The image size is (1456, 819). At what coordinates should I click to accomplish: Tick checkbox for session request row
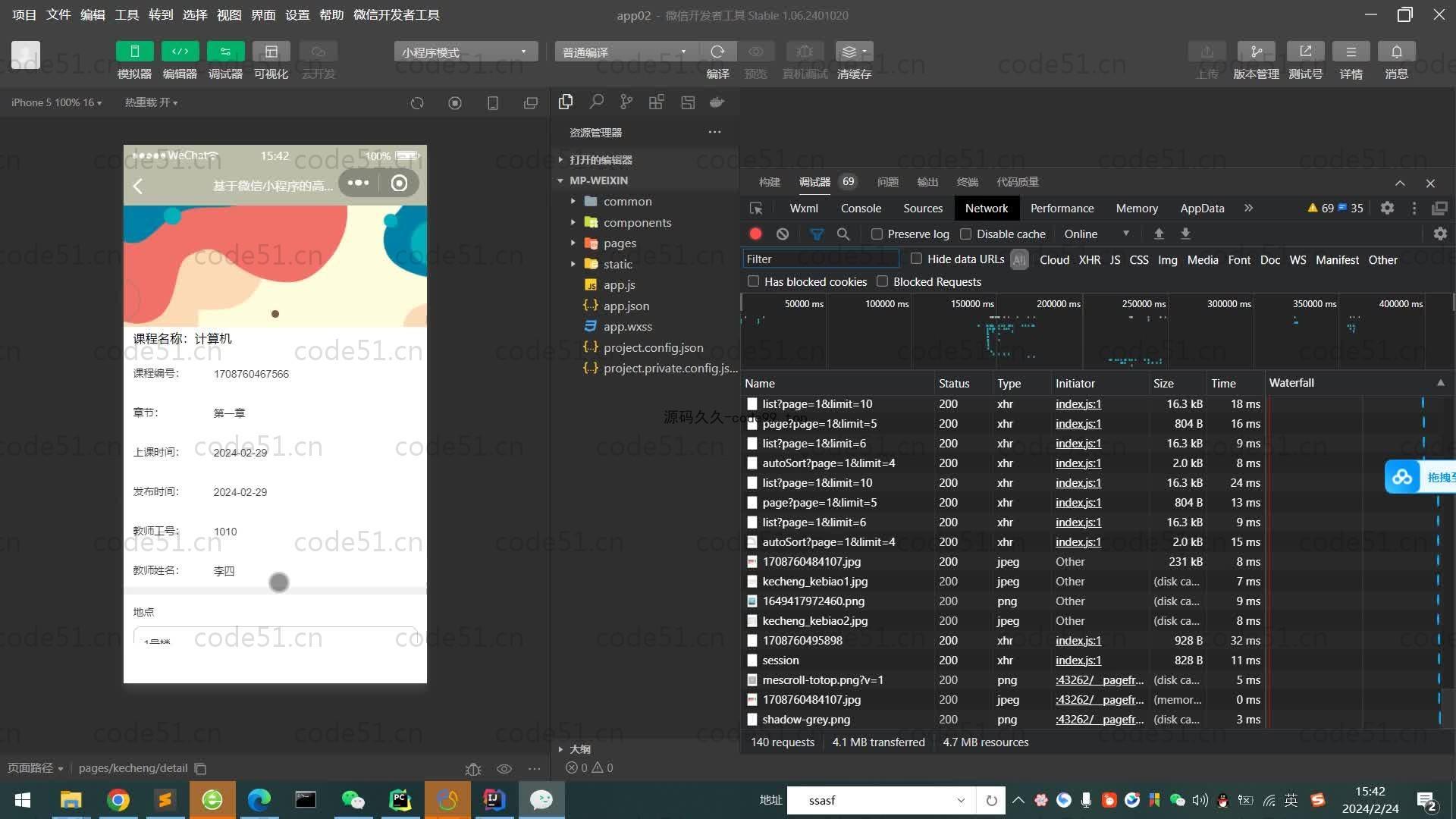[x=752, y=661]
